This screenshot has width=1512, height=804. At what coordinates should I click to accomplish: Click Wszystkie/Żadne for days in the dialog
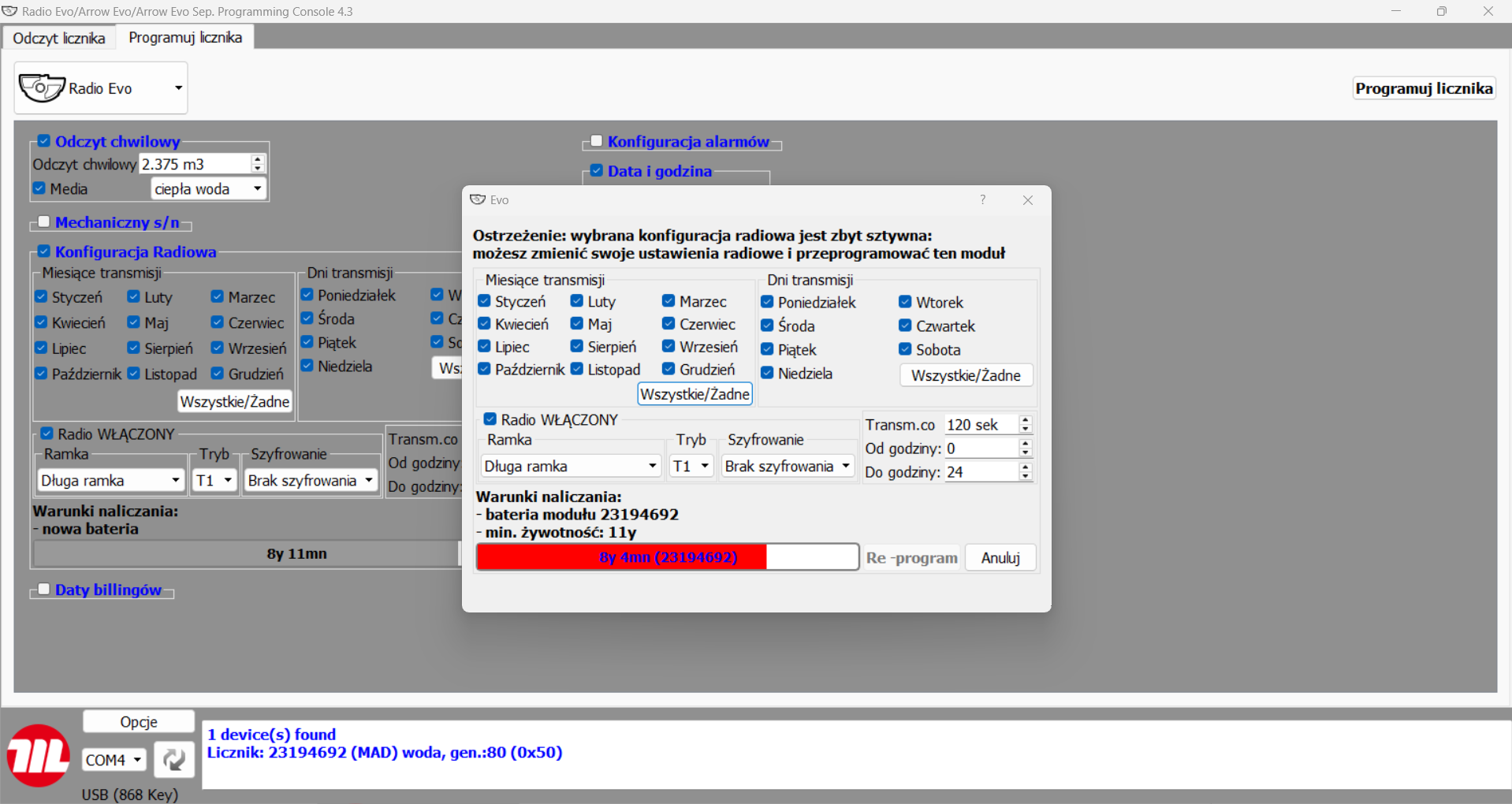click(966, 375)
